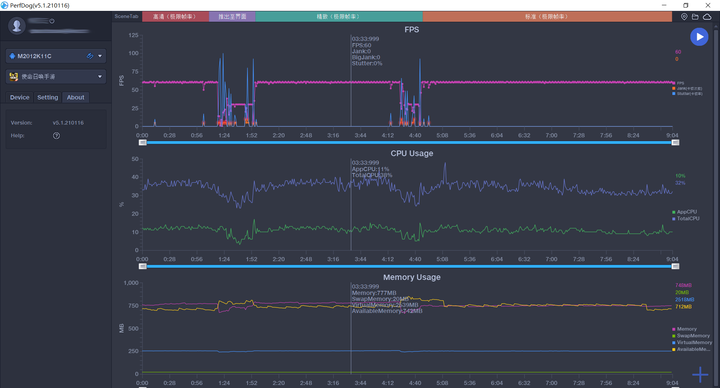Toggle the Jank series in FPS legend

pyautogui.click(x=687, y=89)
